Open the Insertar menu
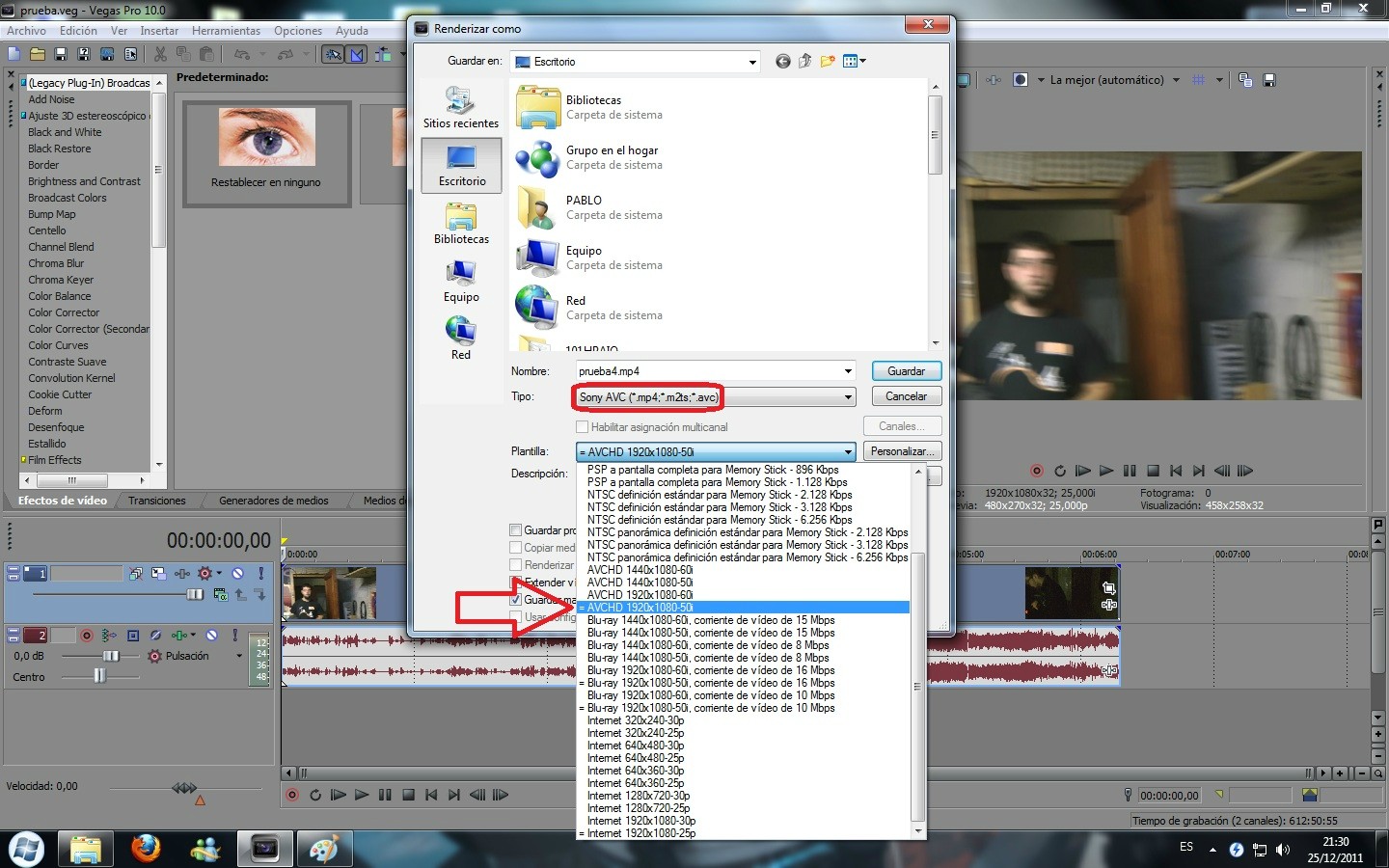Screen dimensions: 1389x868 pyautogui.click(x=159, y=31)
